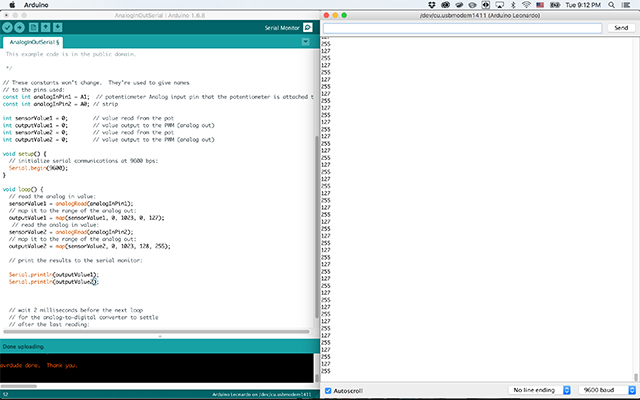Click the serial monitor vertical scrollbar
The image size is (640, 400).
(636, 377)
